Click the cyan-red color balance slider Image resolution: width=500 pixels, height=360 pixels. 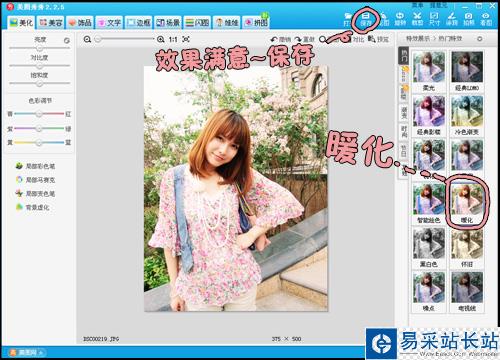click(39, 114)
